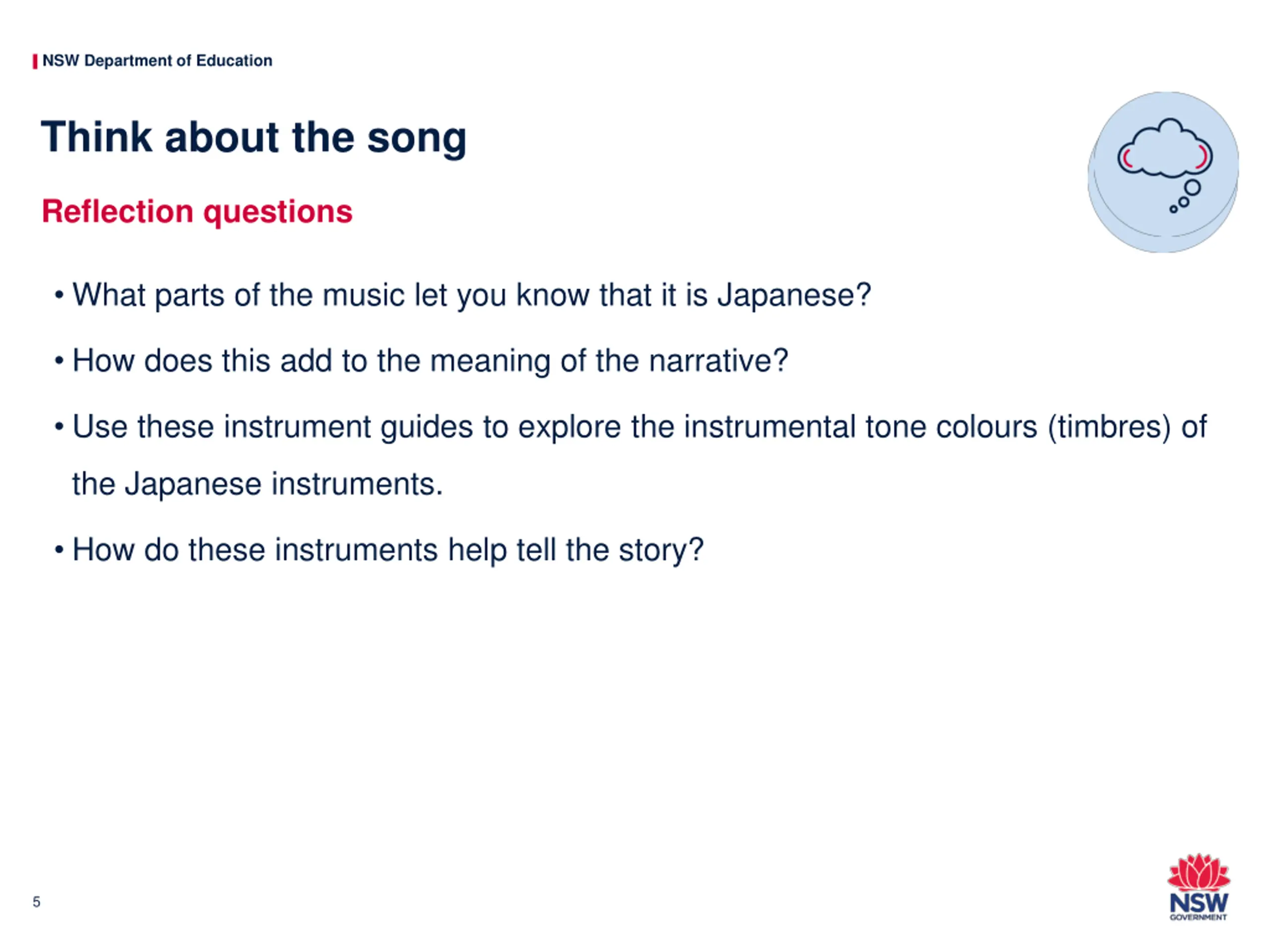The image size is (1270, 952).
Task: Click the bullet about Japanese music parts
Action: (x=463, y=295)
